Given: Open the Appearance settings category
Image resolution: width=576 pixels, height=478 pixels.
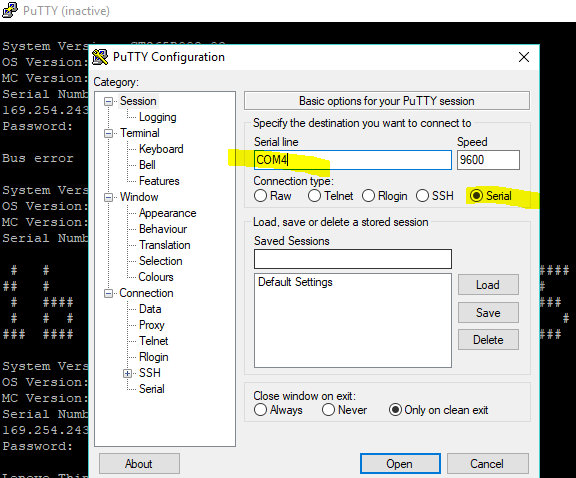Looking at the screenshot, I should coord(168,213).
